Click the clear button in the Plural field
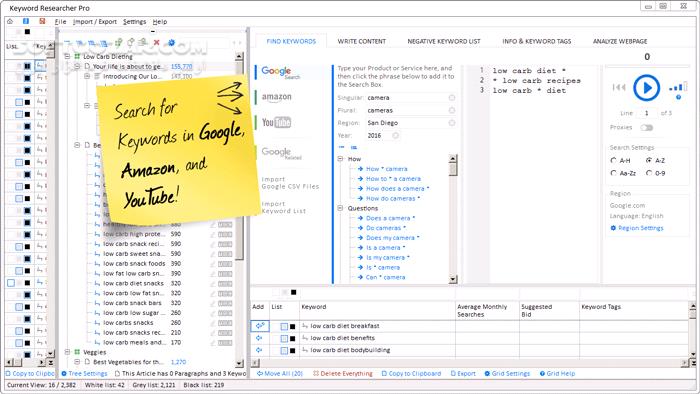The image size is (700, 394). [x=452, y=110]
